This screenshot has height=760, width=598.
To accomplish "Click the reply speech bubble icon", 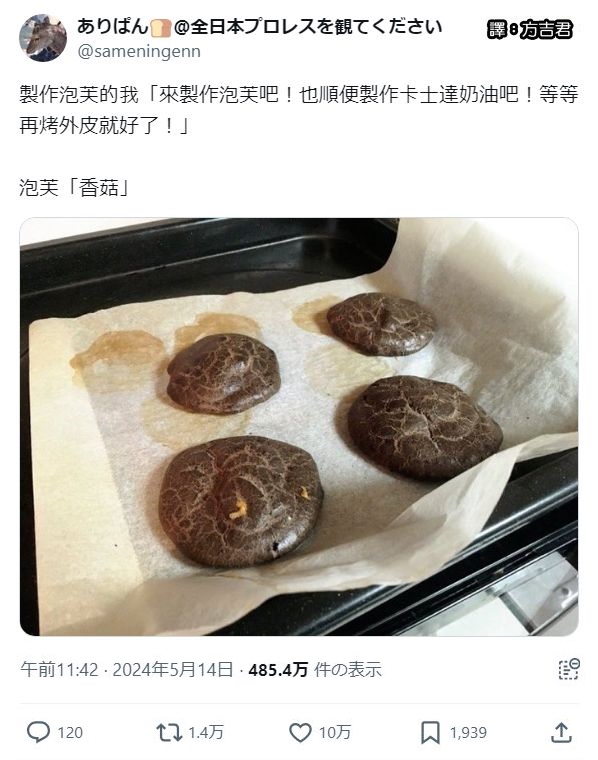I will point(38,732).
